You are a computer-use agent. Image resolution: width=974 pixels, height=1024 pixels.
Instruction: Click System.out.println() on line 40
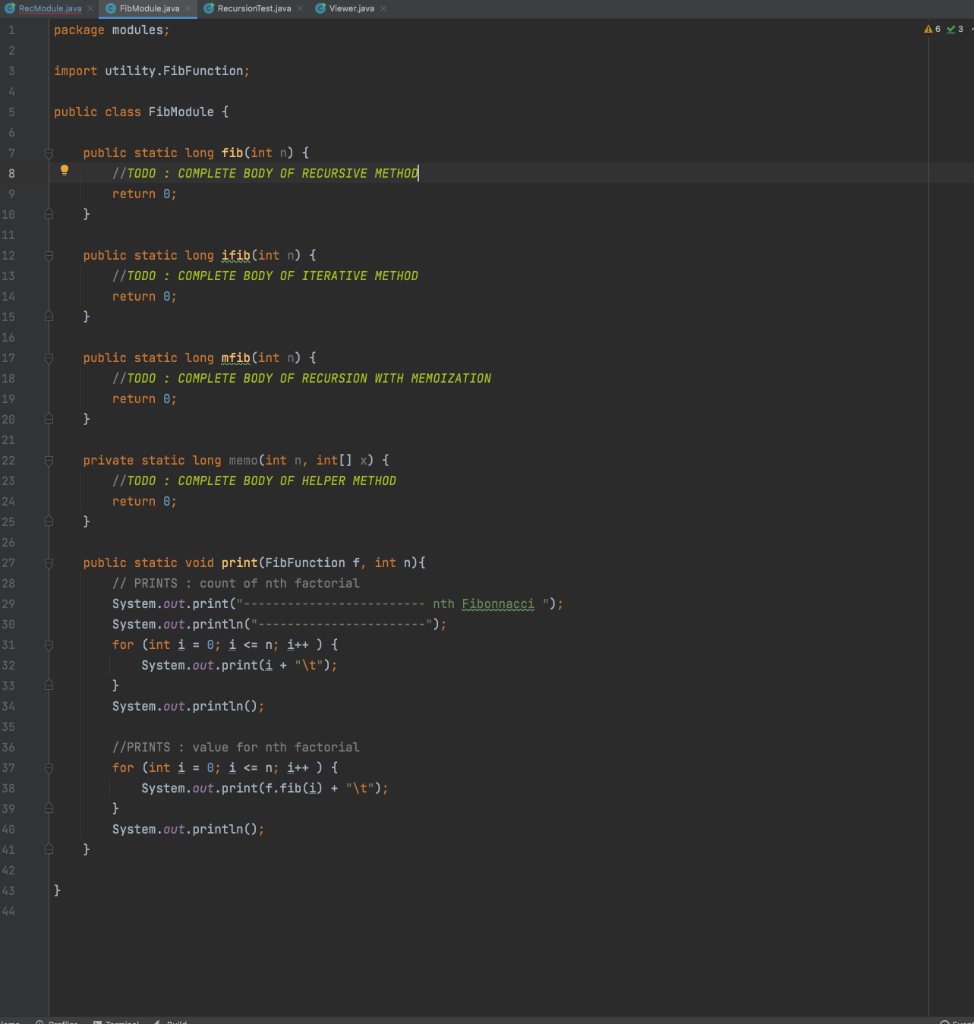coord(188,829)
